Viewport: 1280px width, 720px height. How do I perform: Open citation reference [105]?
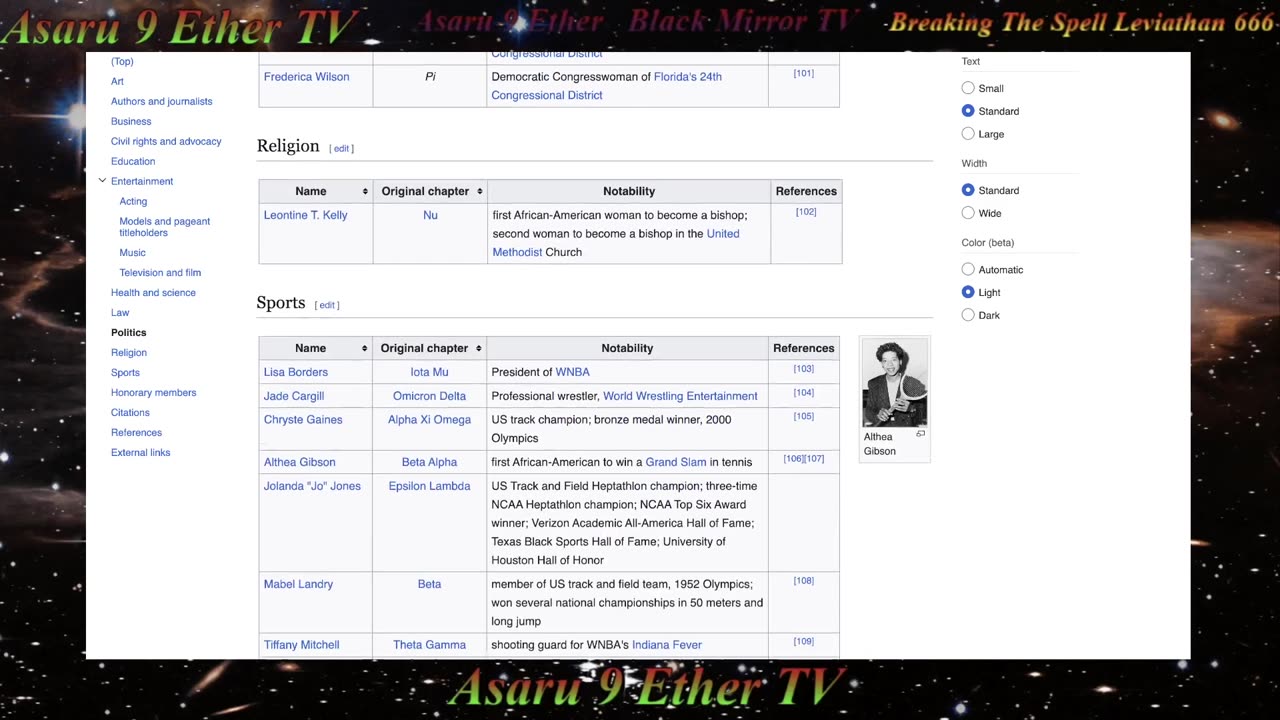tap(803, 417)
